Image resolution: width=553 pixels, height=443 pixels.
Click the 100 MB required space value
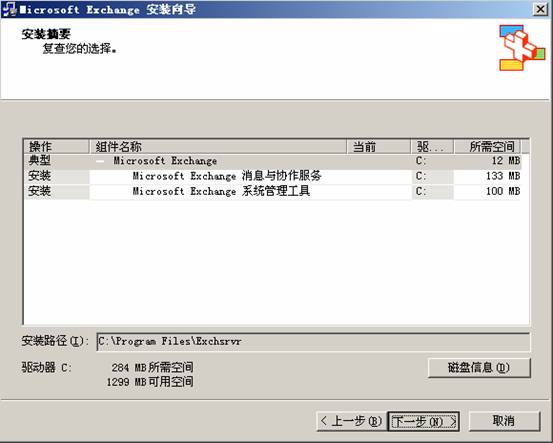click(x=503, y=192)
